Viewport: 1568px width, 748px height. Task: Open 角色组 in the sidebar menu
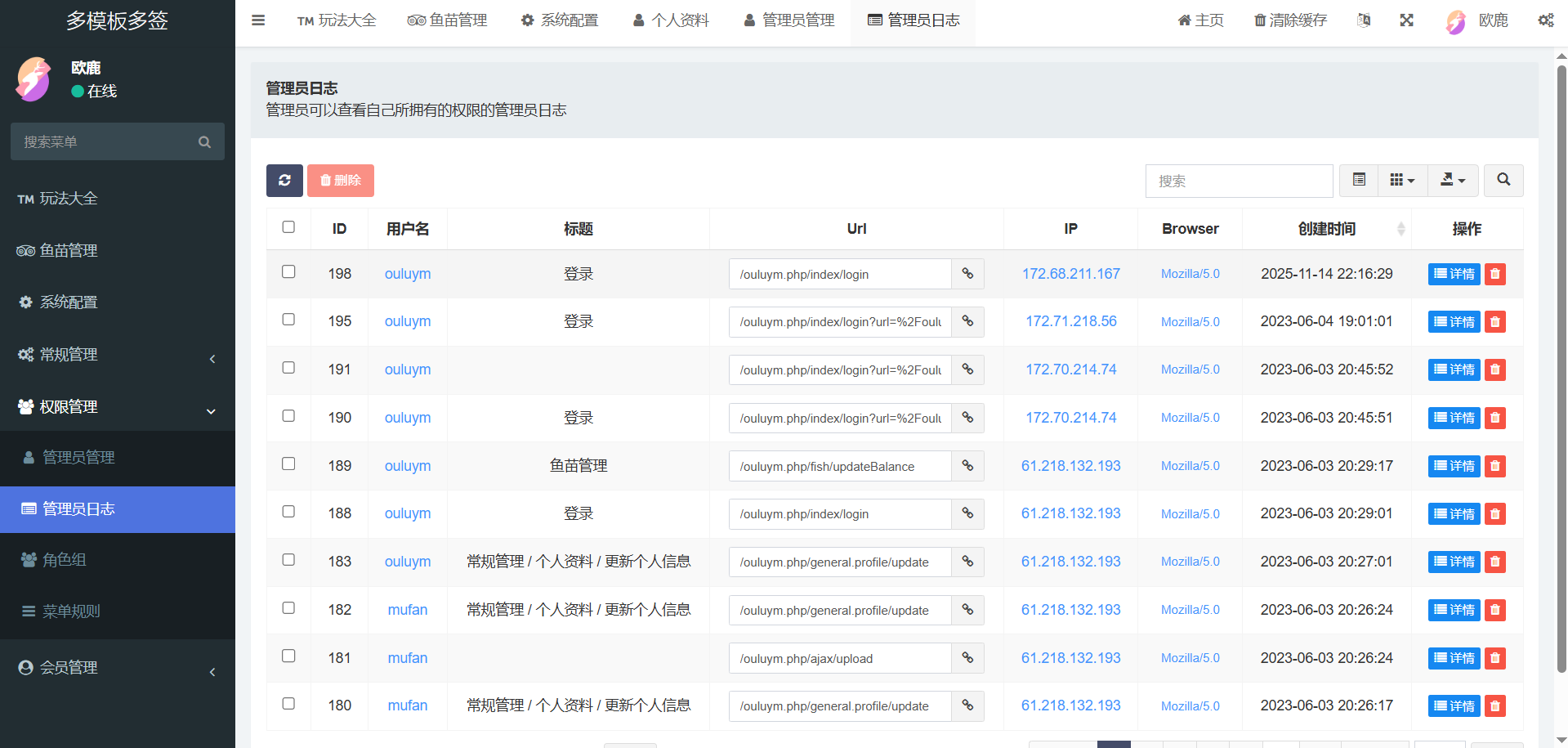pyautogui.click(x=65, y=560)
